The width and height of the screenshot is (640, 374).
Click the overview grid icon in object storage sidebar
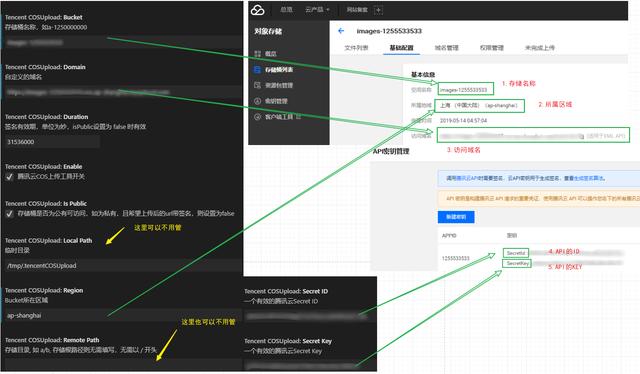(258, 53)
